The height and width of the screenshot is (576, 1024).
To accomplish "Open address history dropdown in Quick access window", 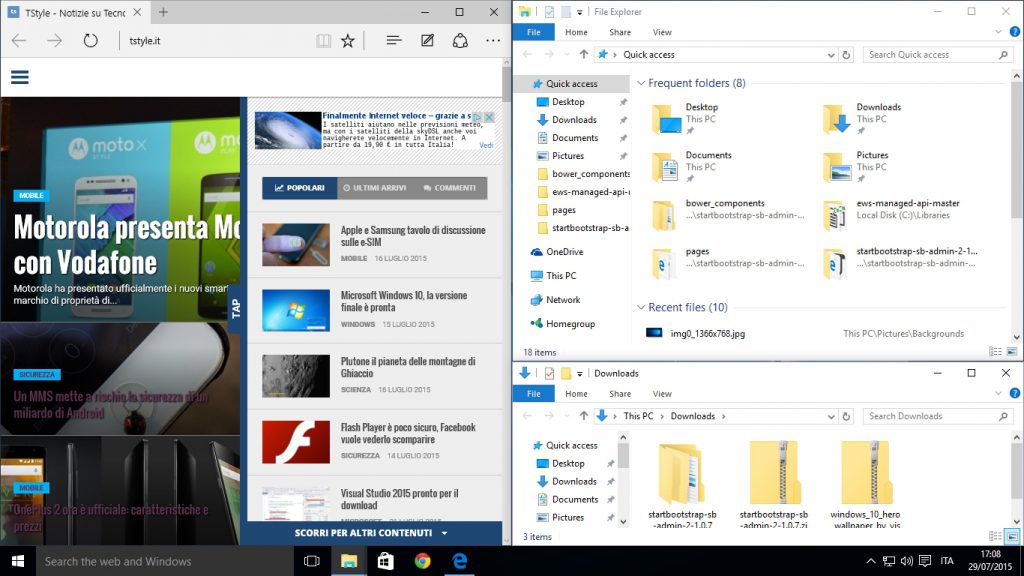I will (831, 55).
